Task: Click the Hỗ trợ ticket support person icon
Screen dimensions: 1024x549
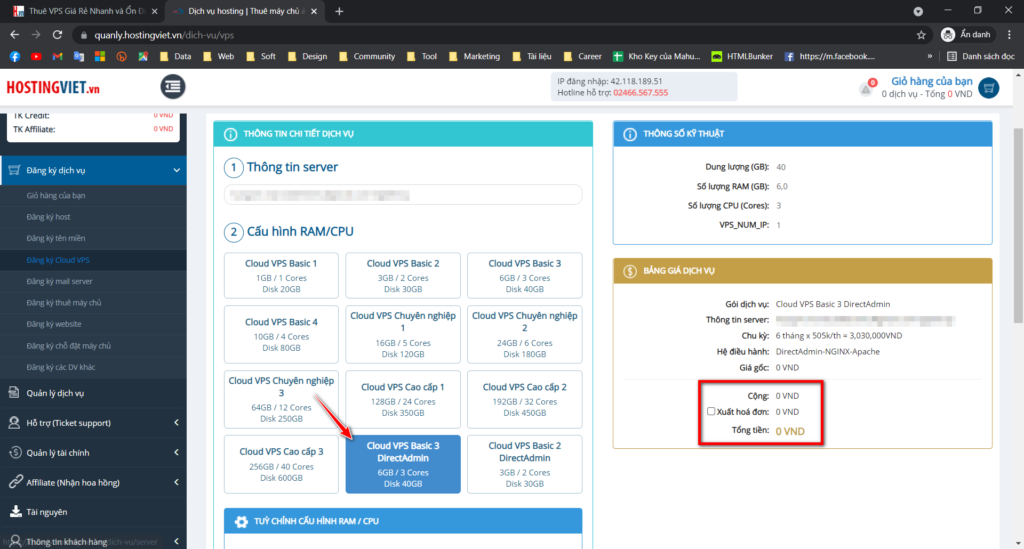Action: (x=14, y=422)
